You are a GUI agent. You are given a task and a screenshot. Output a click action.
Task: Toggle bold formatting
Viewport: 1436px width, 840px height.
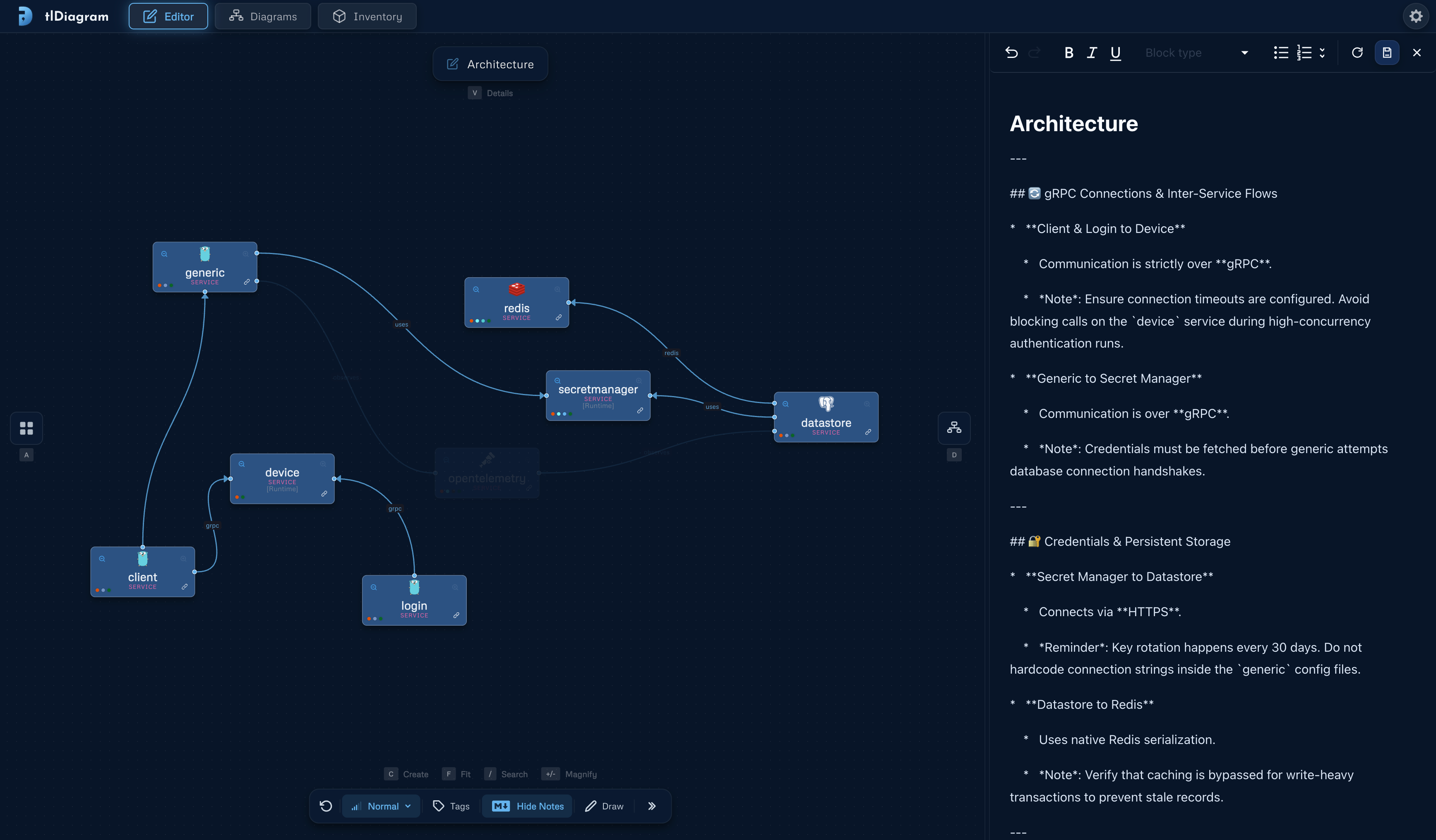point(1069,53)
